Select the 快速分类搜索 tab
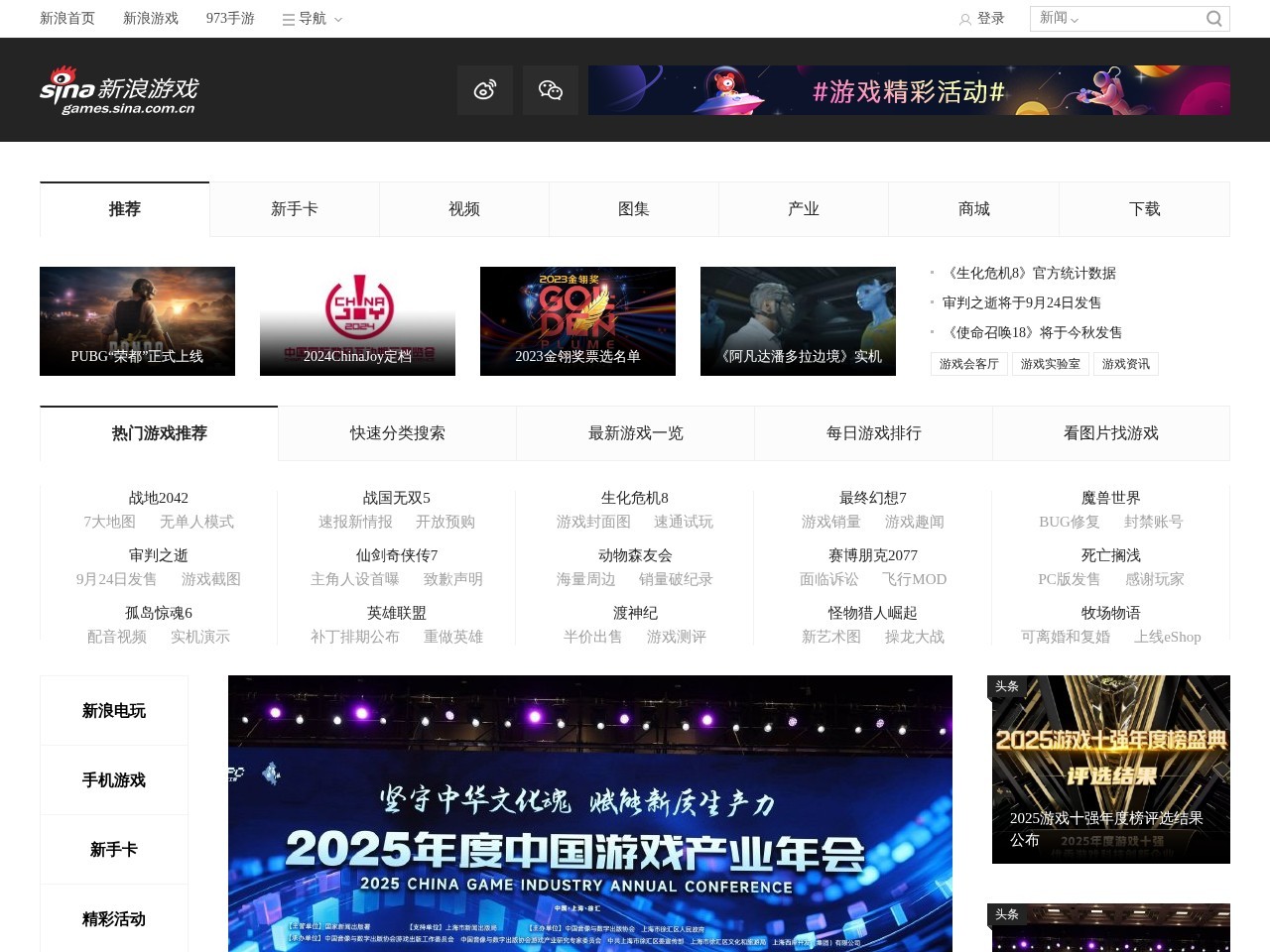This screenshot has width=1270, height=952. click(397, 433)
